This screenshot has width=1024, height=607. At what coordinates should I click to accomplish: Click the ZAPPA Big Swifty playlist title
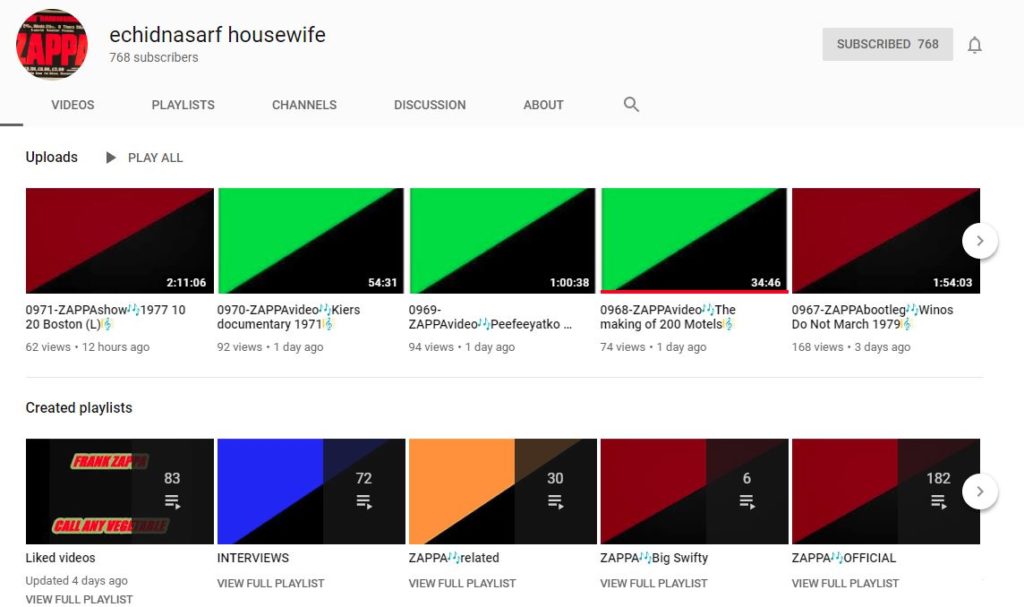(x=654, y=557)
